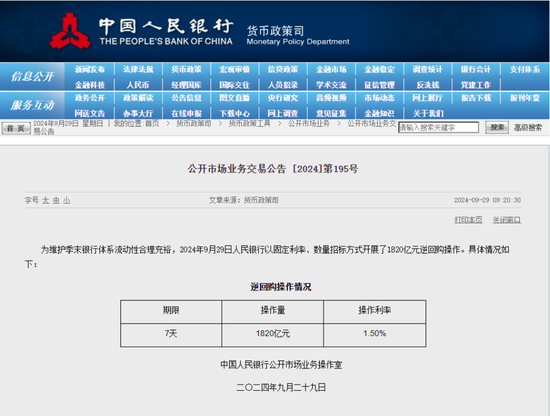The width and height of the screenshot is (550, 416).
Task: Go to 人民币 navigation entry
Action: (x=138, y=85)
